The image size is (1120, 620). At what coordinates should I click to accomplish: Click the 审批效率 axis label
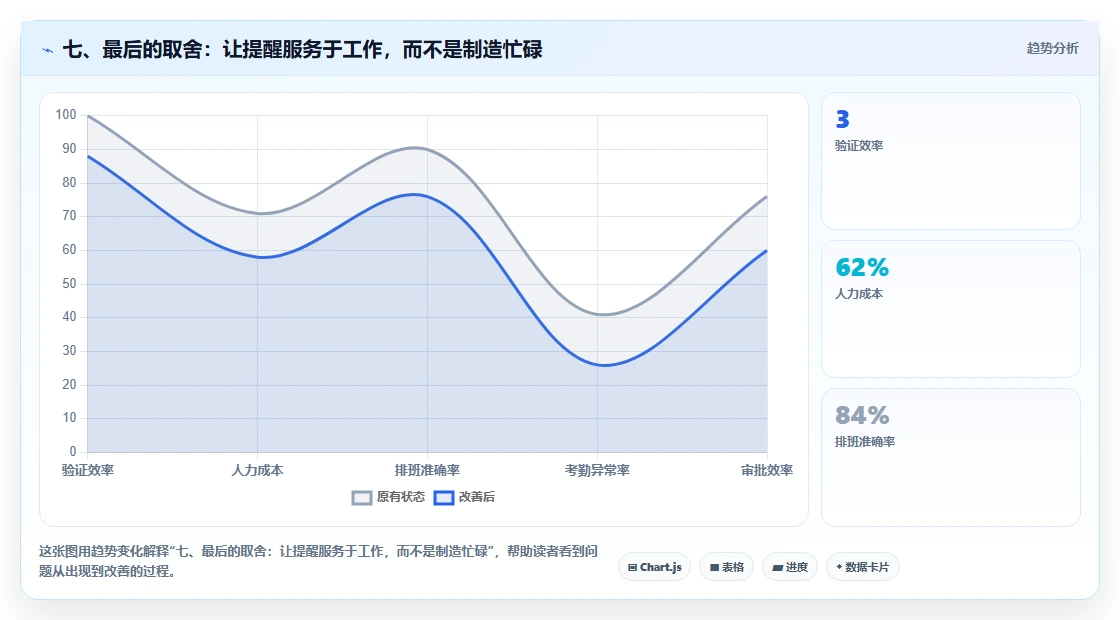click(766, 470)
